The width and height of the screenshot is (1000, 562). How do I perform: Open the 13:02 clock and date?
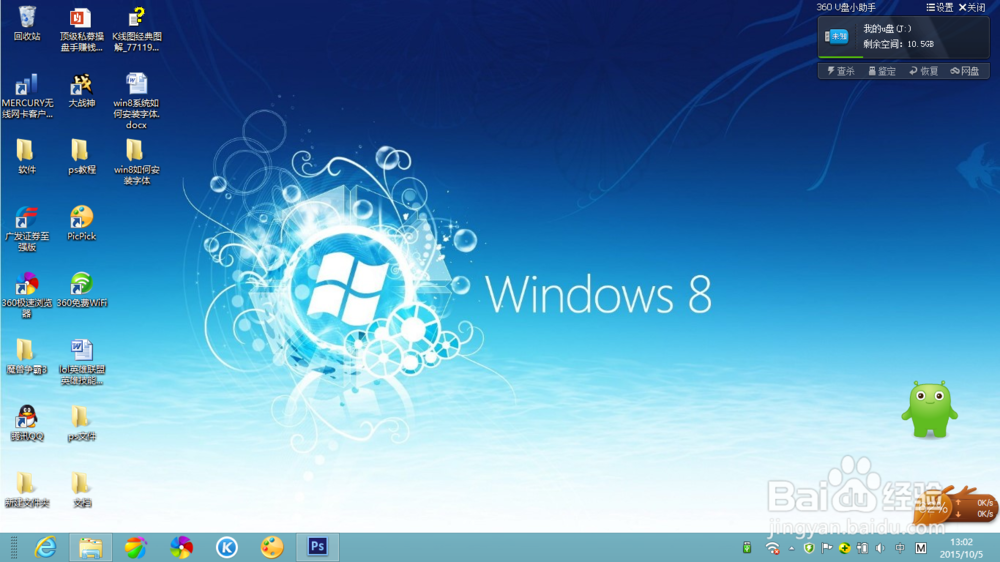coord(961,548)
